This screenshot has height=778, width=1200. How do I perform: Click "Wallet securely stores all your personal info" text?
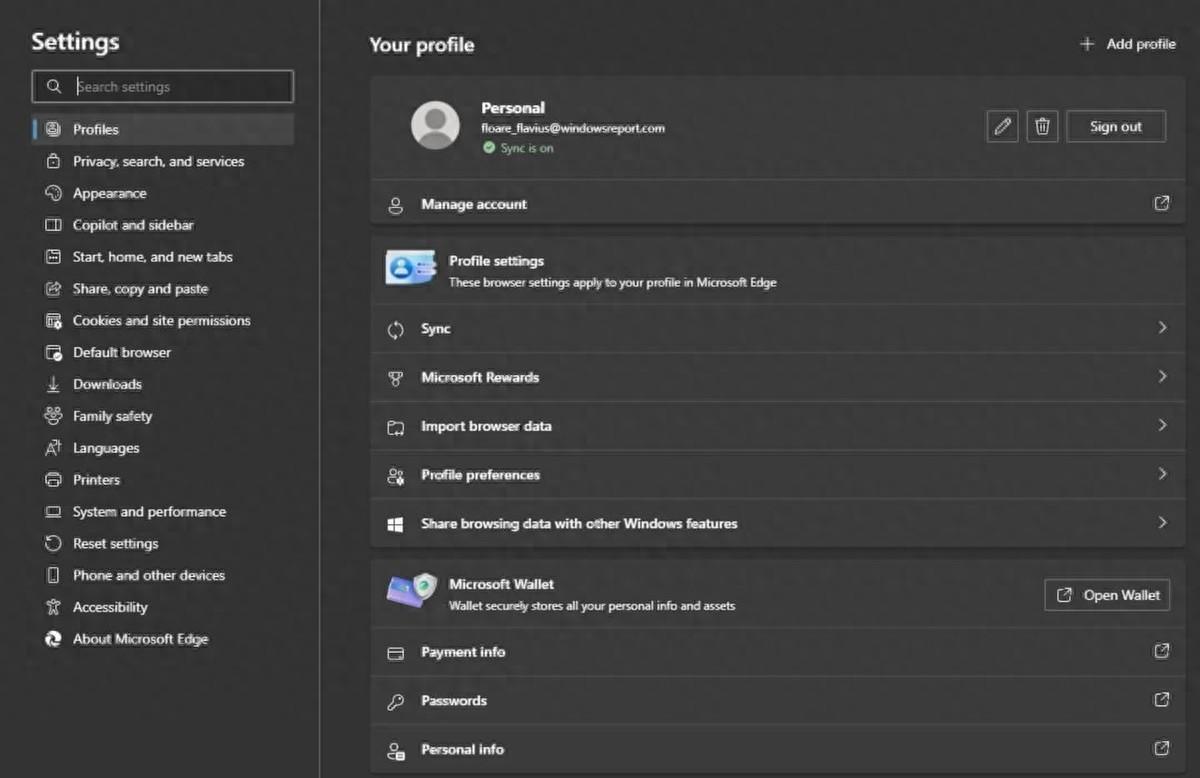point(592,606)
